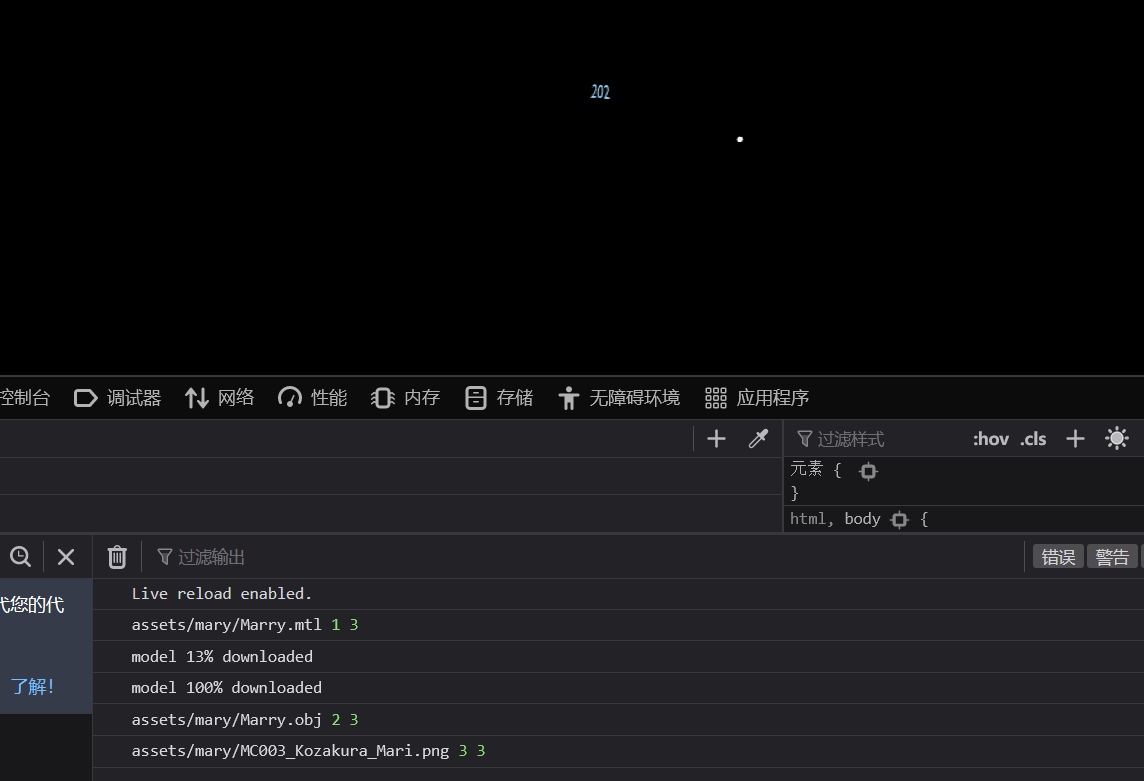Switch to the 网络 (Network) tab

[220, 398]
